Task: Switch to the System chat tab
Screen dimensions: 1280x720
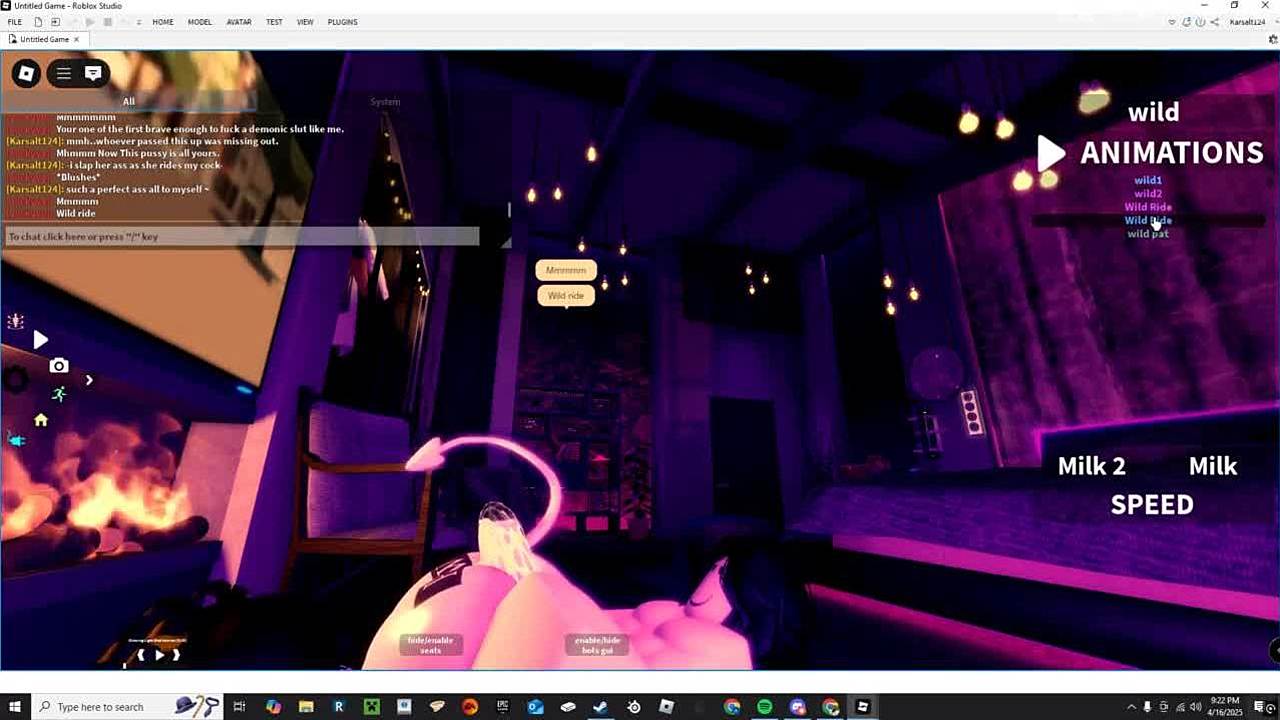Action: pos(385,101)
